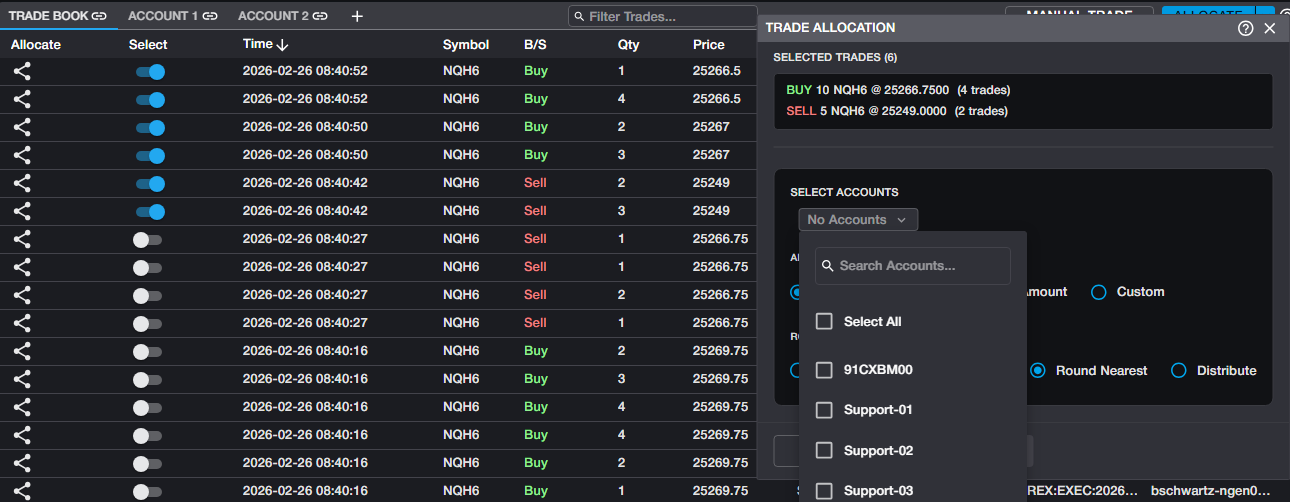This screenshot has height=502, width=1290.
Task: Tick the 91CXBM00 account checkbox
Action: [824, 370]
